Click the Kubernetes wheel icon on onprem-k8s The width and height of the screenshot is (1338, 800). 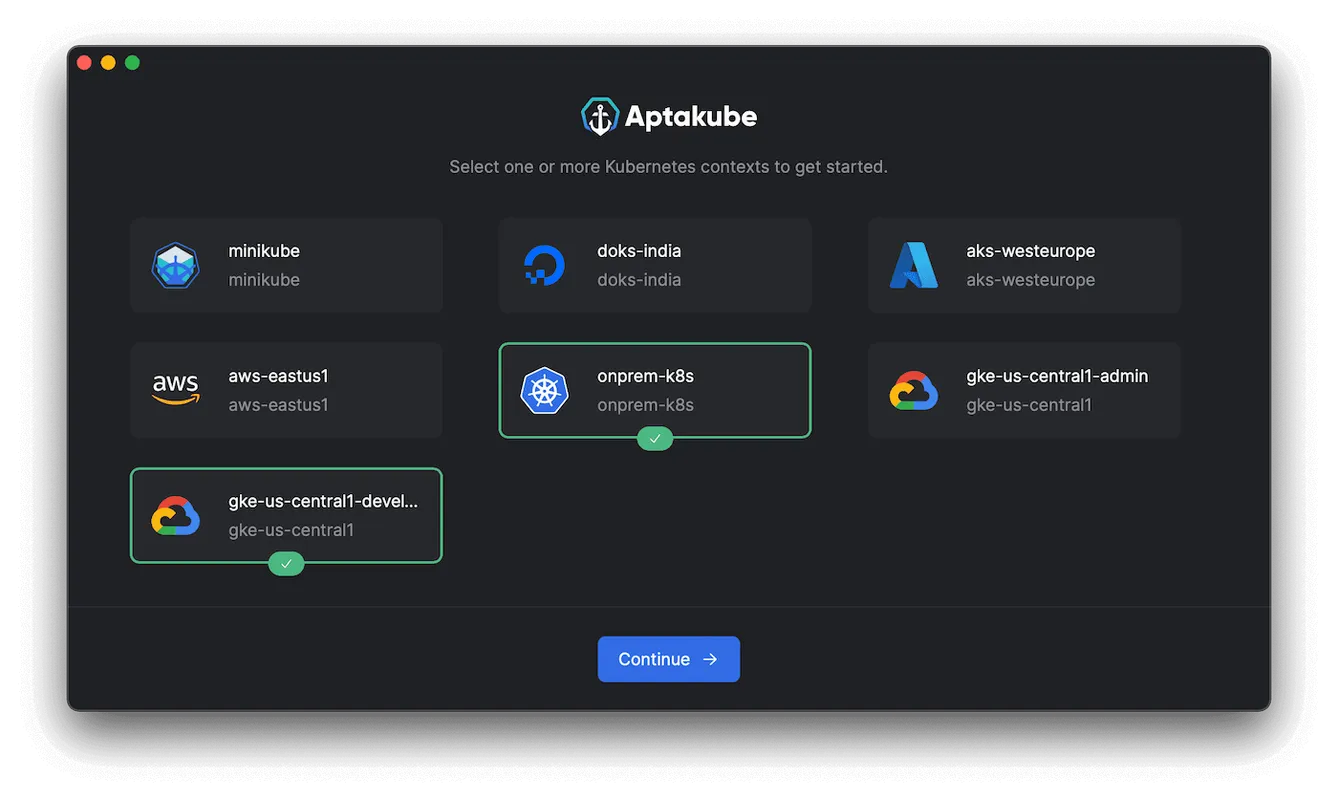544,390
